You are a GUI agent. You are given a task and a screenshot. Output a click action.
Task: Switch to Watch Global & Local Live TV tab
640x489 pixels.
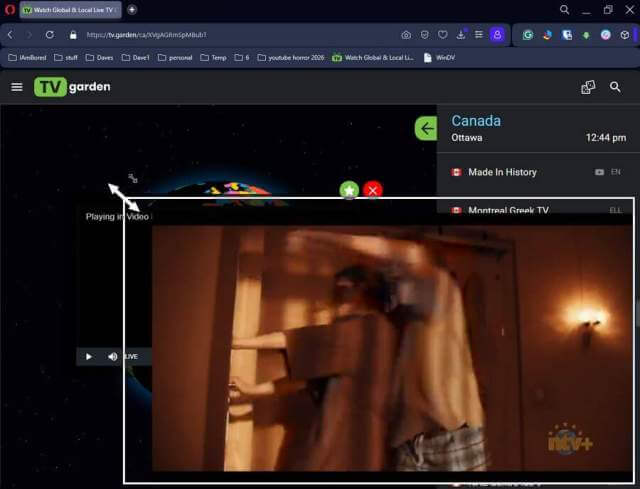(x=68, y=10)
